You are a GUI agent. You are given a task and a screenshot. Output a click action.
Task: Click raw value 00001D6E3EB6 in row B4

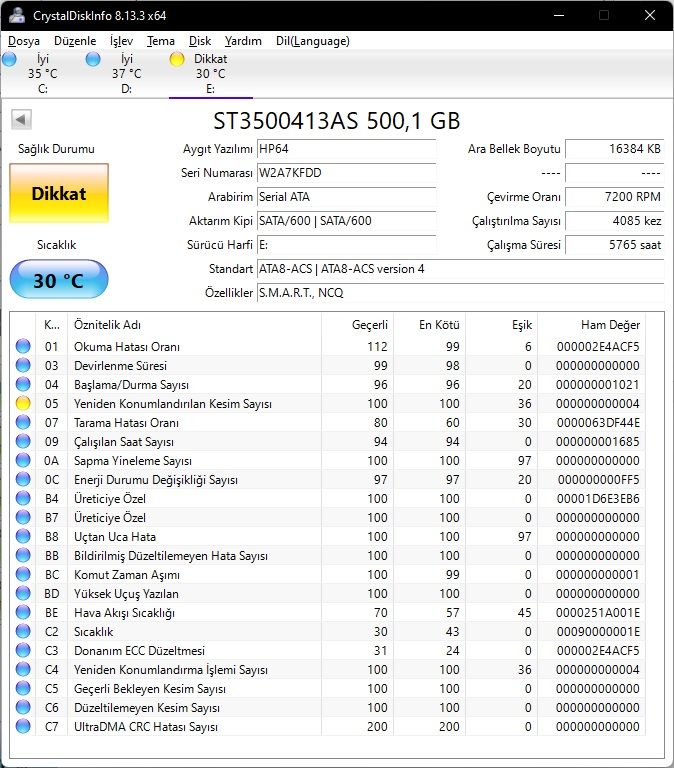pos(598,499)
